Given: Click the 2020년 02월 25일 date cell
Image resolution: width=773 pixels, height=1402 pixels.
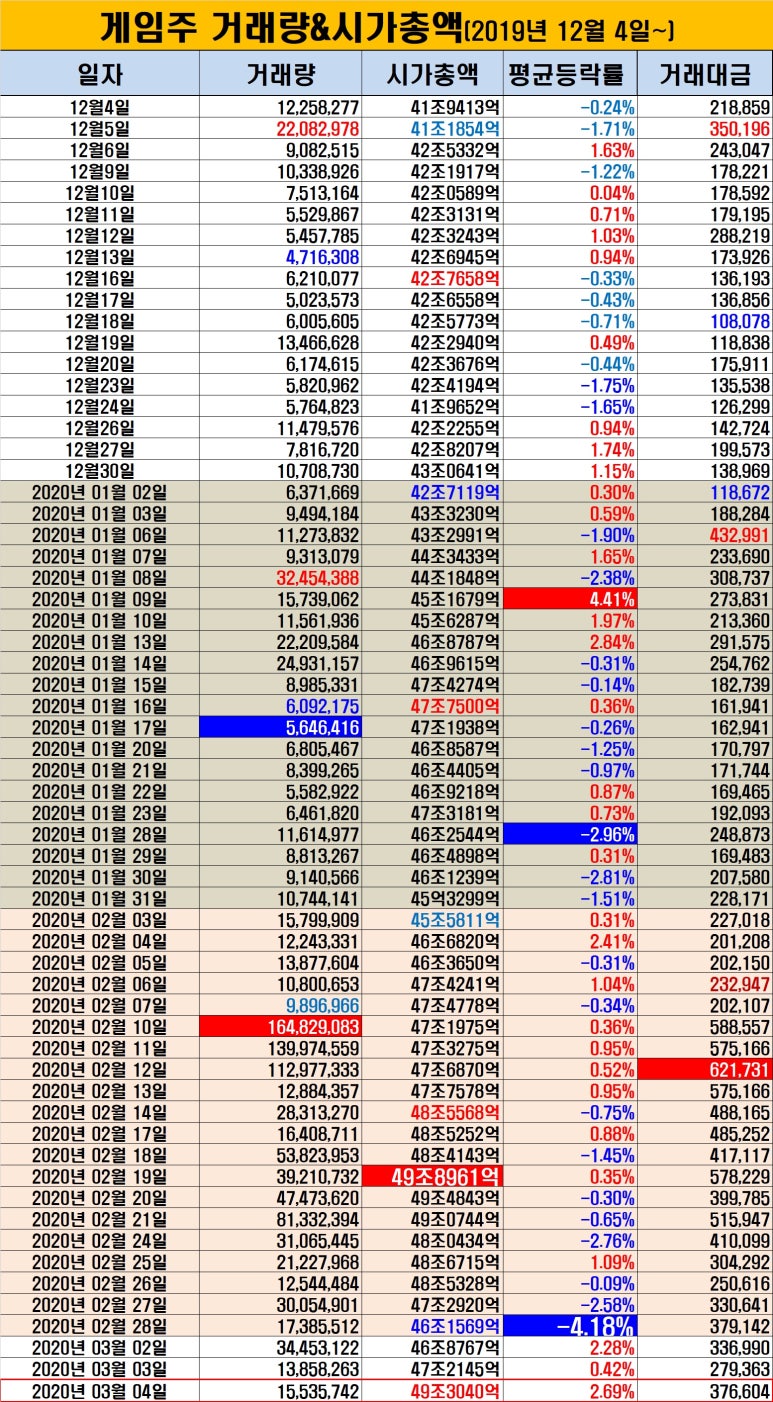Looking at the screenshot, I should point(100,1263).
